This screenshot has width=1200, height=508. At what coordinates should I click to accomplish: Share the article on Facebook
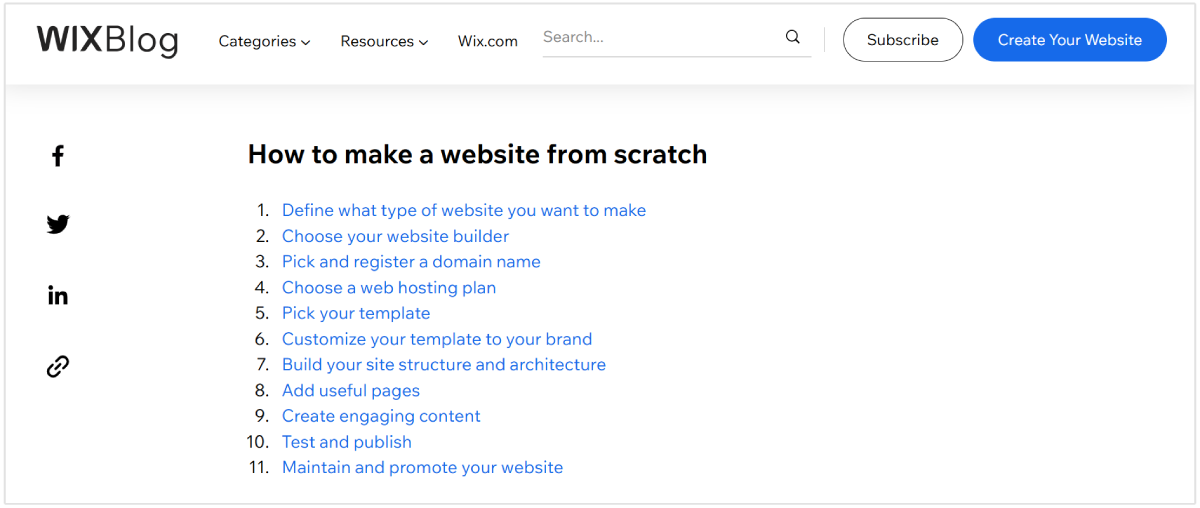tap(58, 156)
